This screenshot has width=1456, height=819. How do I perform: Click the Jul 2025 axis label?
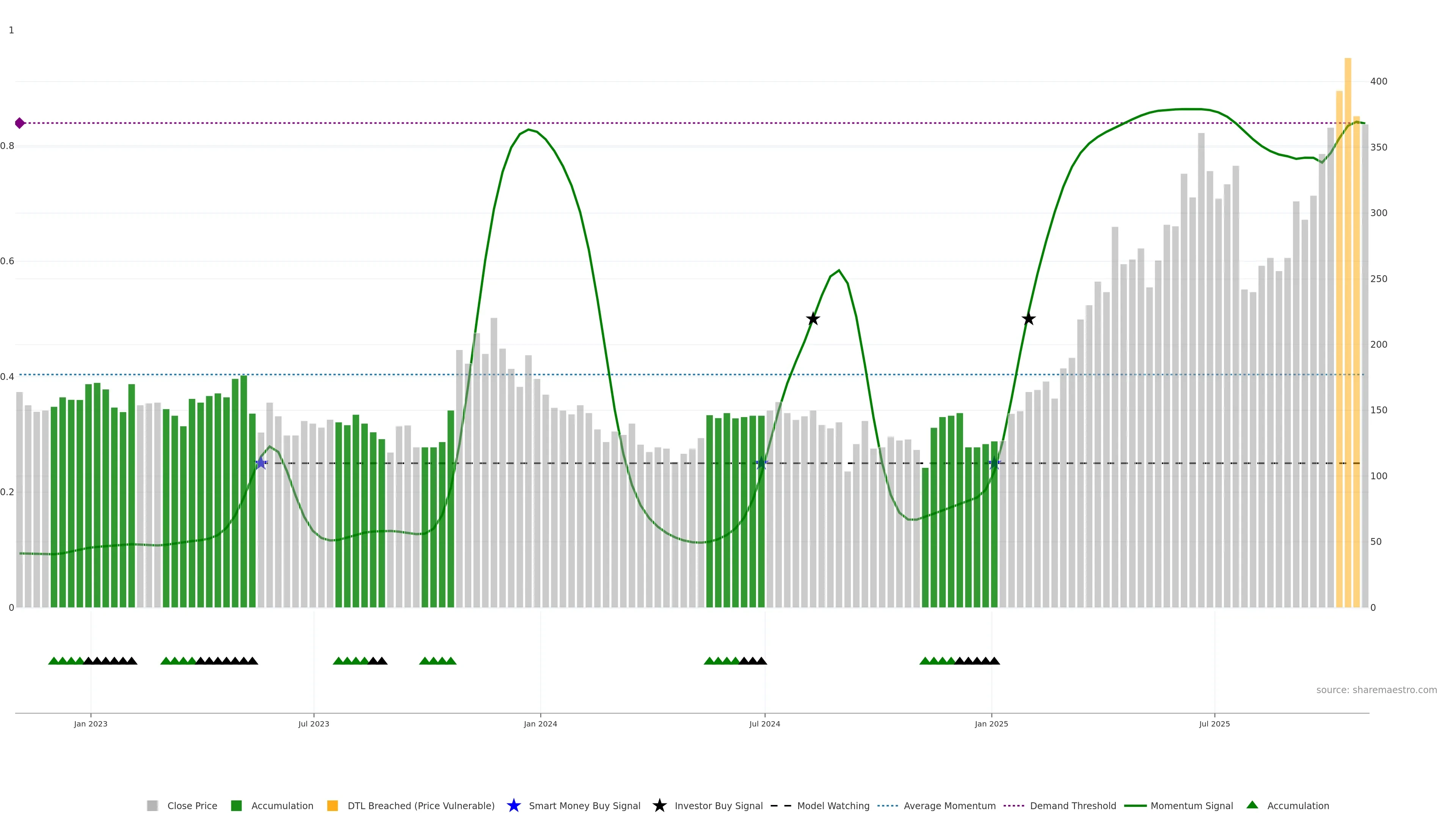(x=1214, y=724)
